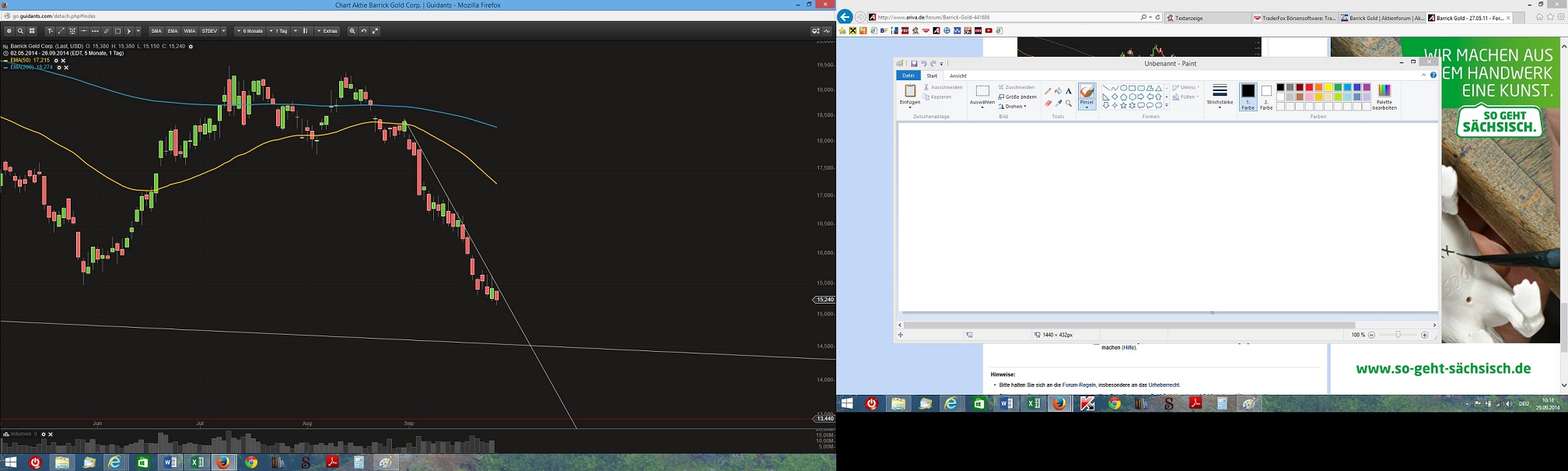This screenshot has width=1568, height=471.
Task: Expand the Extras dropdown menu
Action: (327, 31)
